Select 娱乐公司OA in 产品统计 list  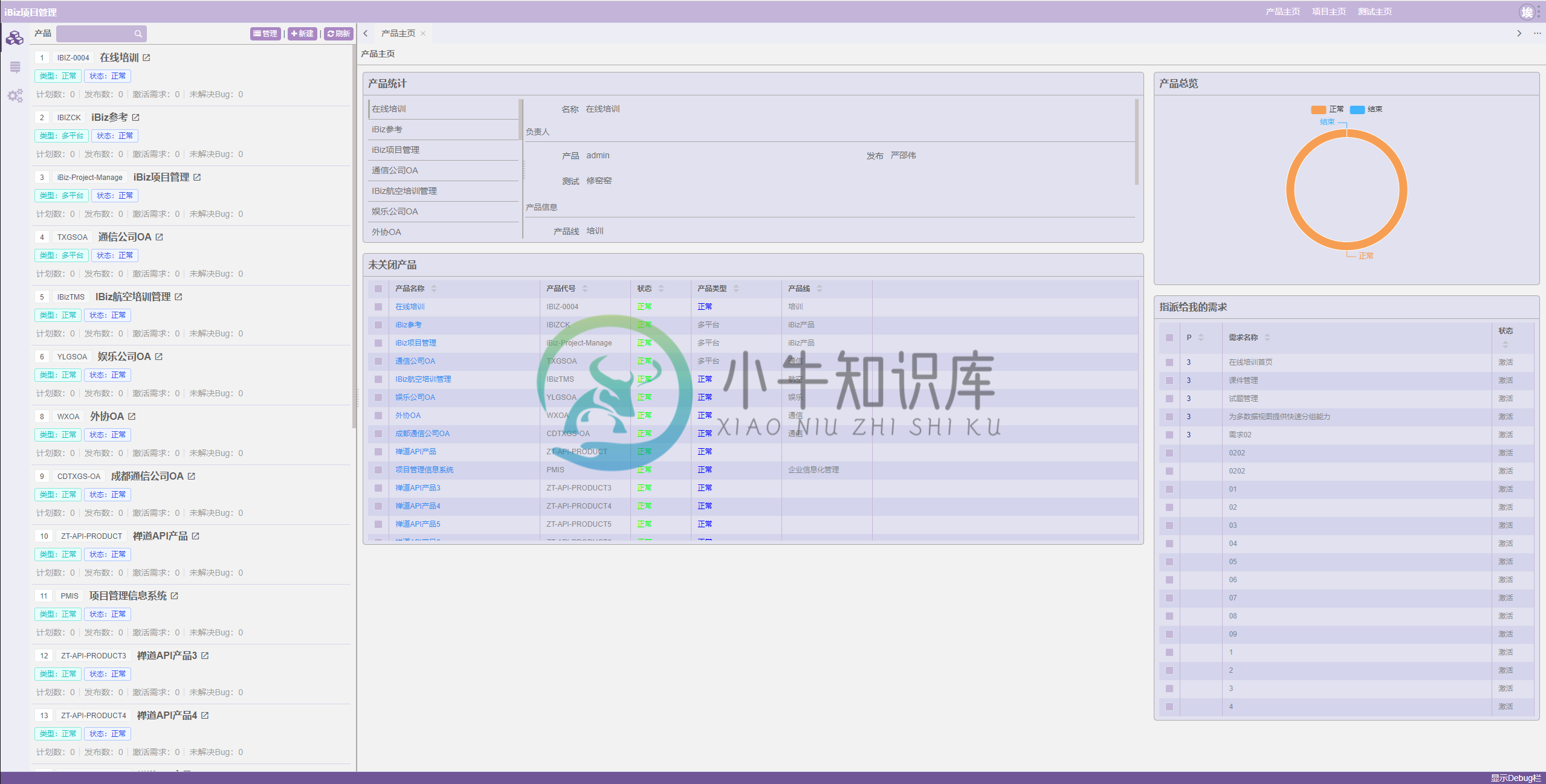tap(444, 211)
